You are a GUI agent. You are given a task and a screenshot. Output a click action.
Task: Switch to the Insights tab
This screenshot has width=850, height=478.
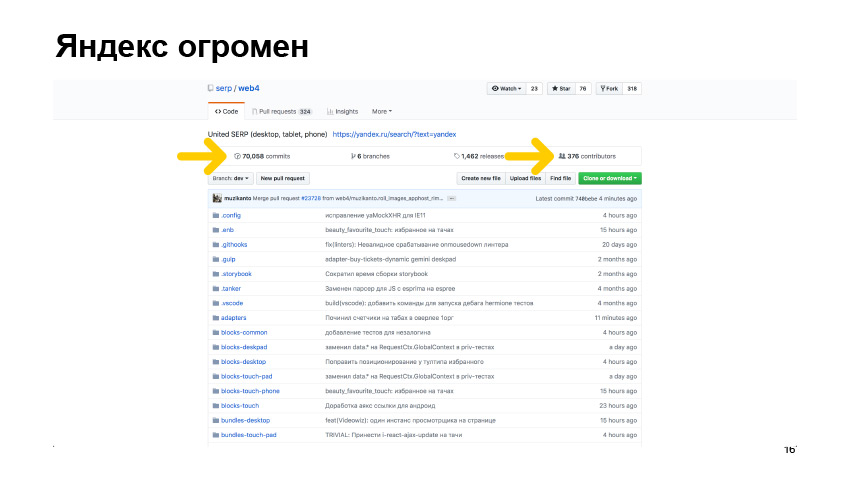tap(342, 112)
